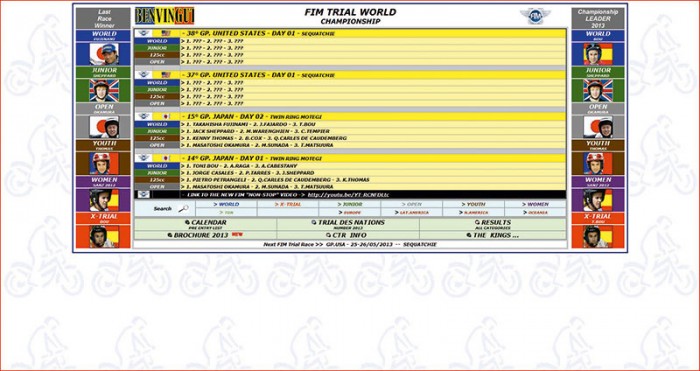Click the FIM logo in the header
The width and height of the screenshot is (700, 371).
[535, 16]
